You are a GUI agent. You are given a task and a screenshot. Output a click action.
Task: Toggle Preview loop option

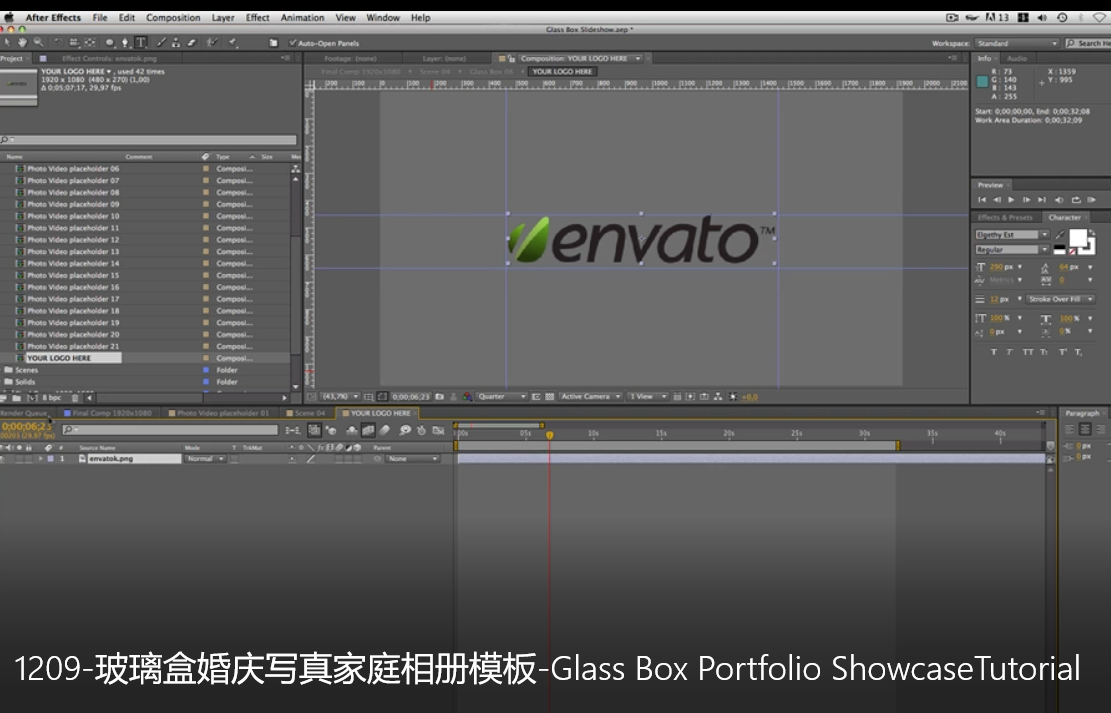pos(1076,200)
